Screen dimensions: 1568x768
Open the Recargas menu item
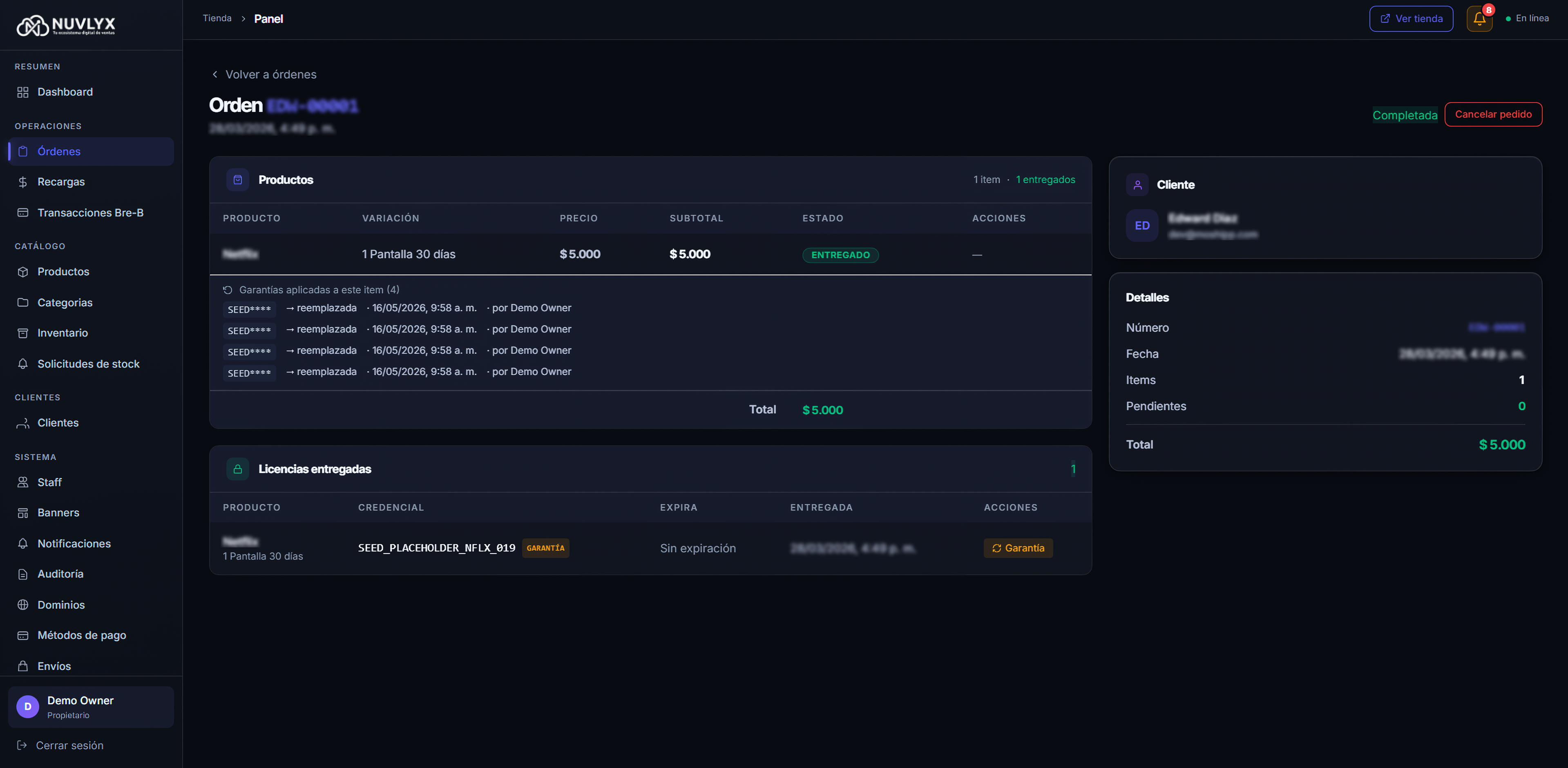tap(91, 182)
